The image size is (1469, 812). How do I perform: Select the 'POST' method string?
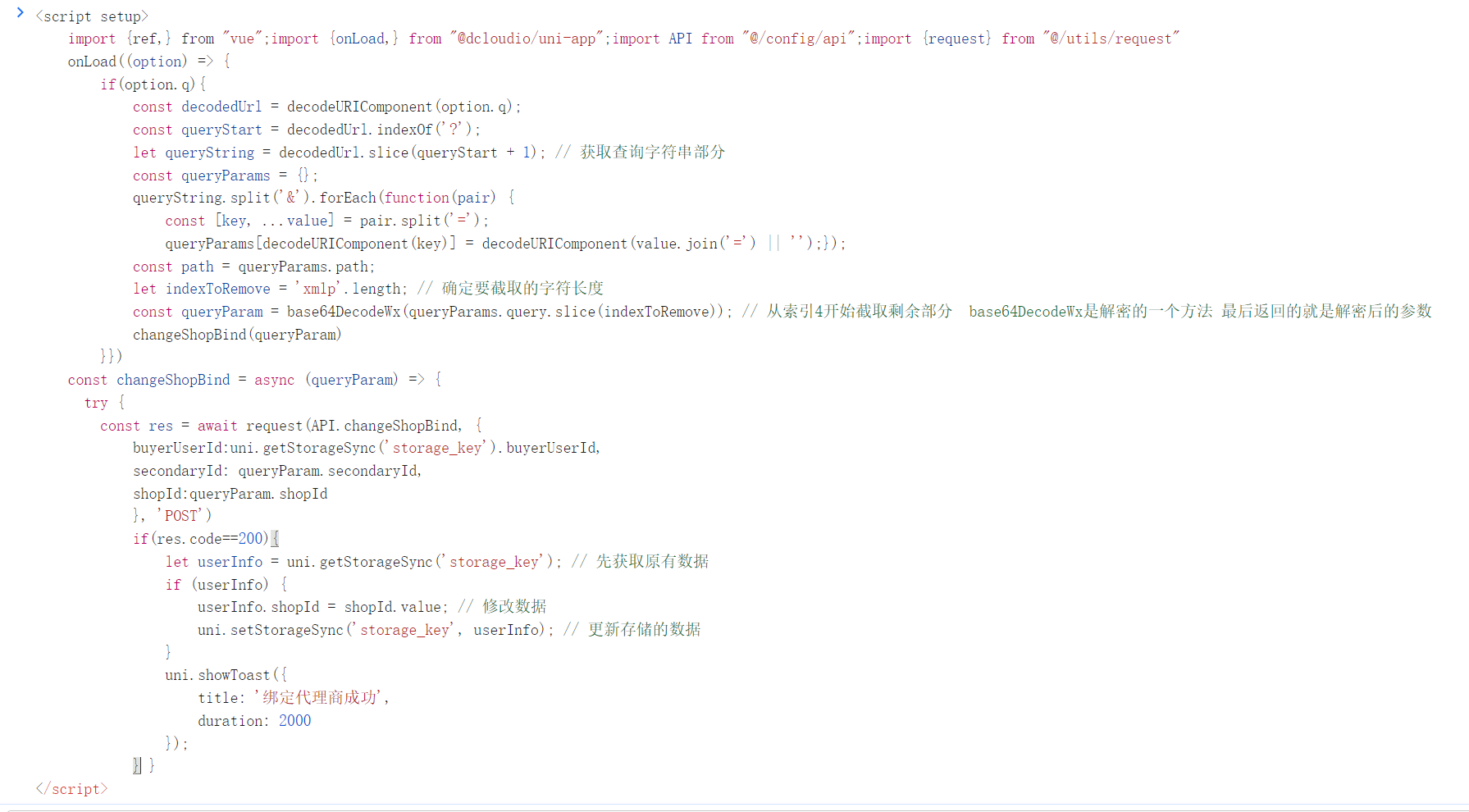click(181, 516)
